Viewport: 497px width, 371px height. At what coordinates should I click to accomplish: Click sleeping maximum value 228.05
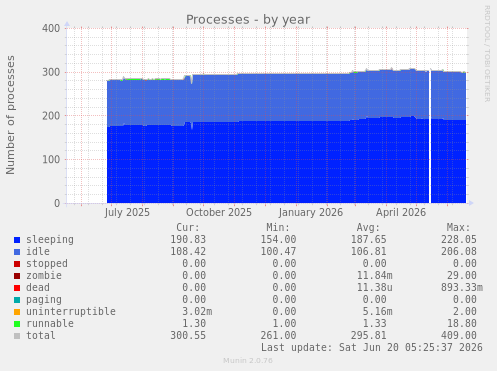tap(459, 239)
